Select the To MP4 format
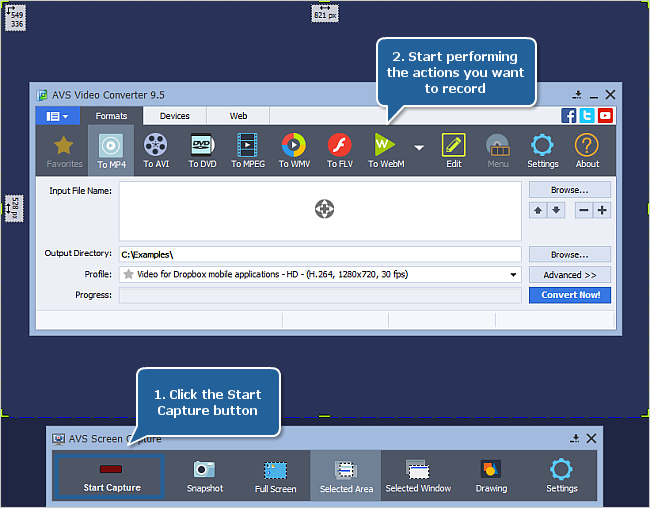Viewport: 650px width, 508px height. coord(111,151)
